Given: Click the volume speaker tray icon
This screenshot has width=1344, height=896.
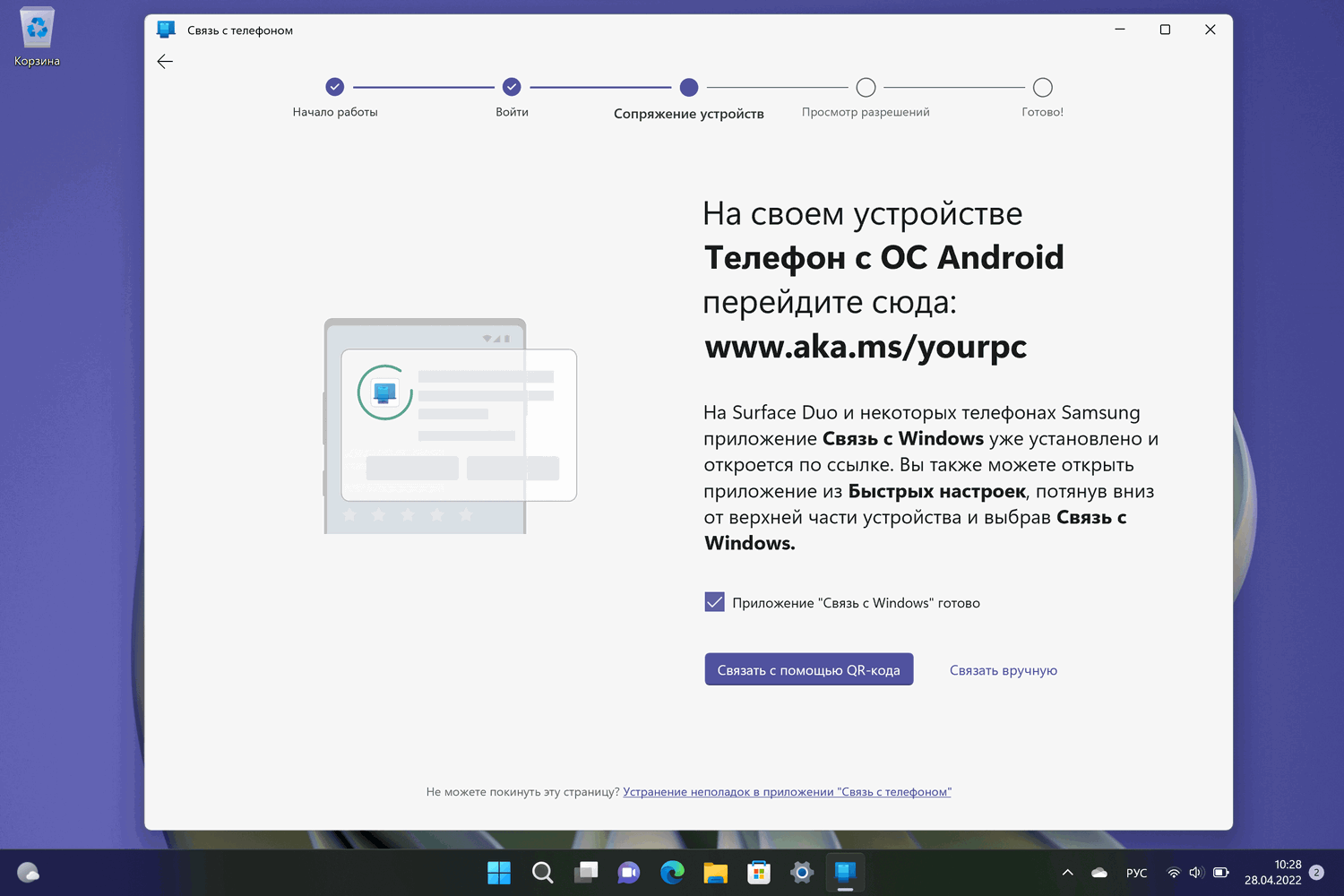Looking at the screenshot, I should click(1196, 873).
